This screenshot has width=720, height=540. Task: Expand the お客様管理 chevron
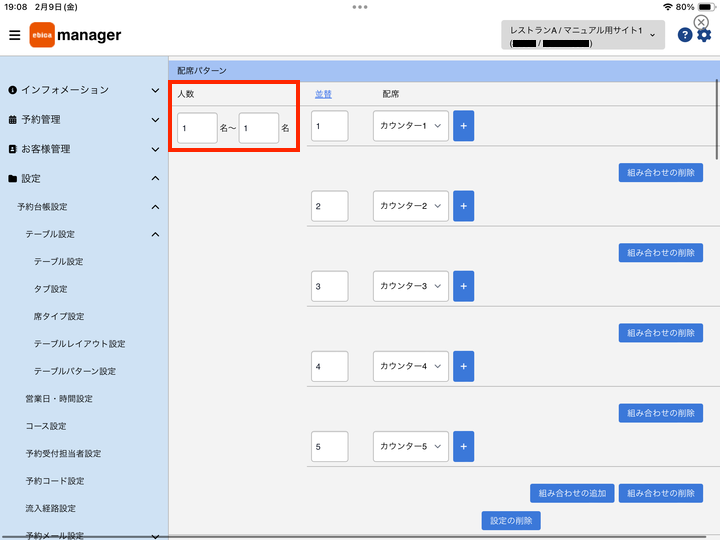(x=156, y=149)
